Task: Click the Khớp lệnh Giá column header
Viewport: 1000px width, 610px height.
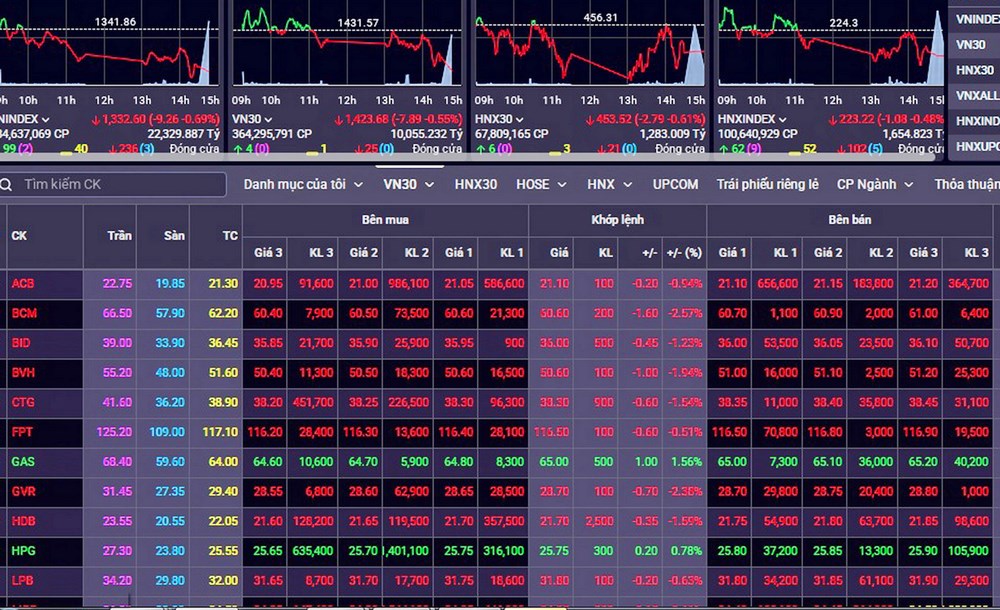Action: click(x=551, y=253)
